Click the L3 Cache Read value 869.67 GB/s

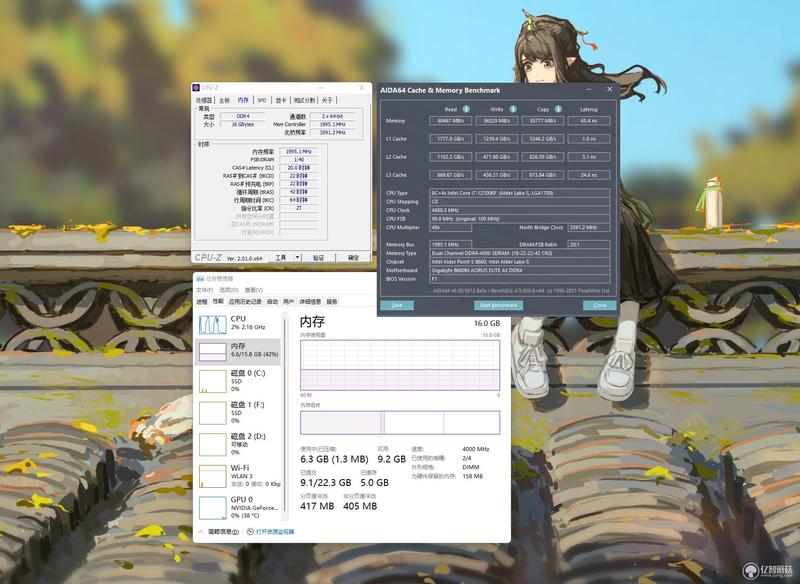click(451, 175)
